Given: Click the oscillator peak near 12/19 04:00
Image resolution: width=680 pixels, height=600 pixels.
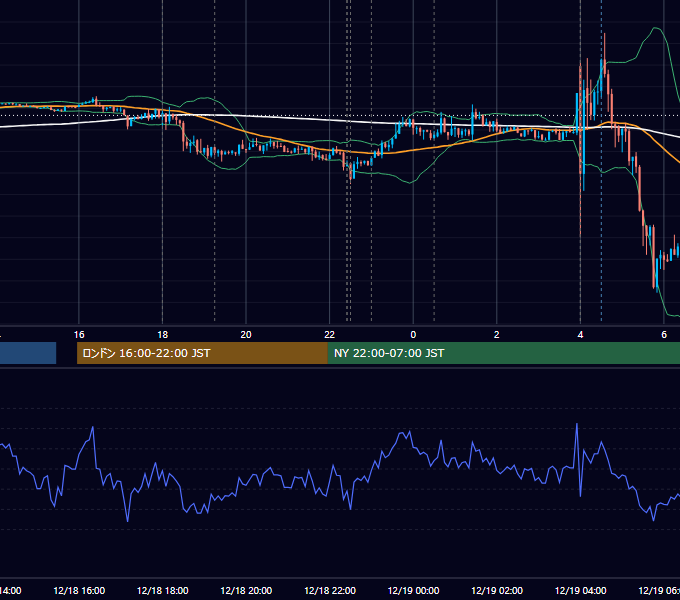Looking at the screenshot, I should (577, 425).
